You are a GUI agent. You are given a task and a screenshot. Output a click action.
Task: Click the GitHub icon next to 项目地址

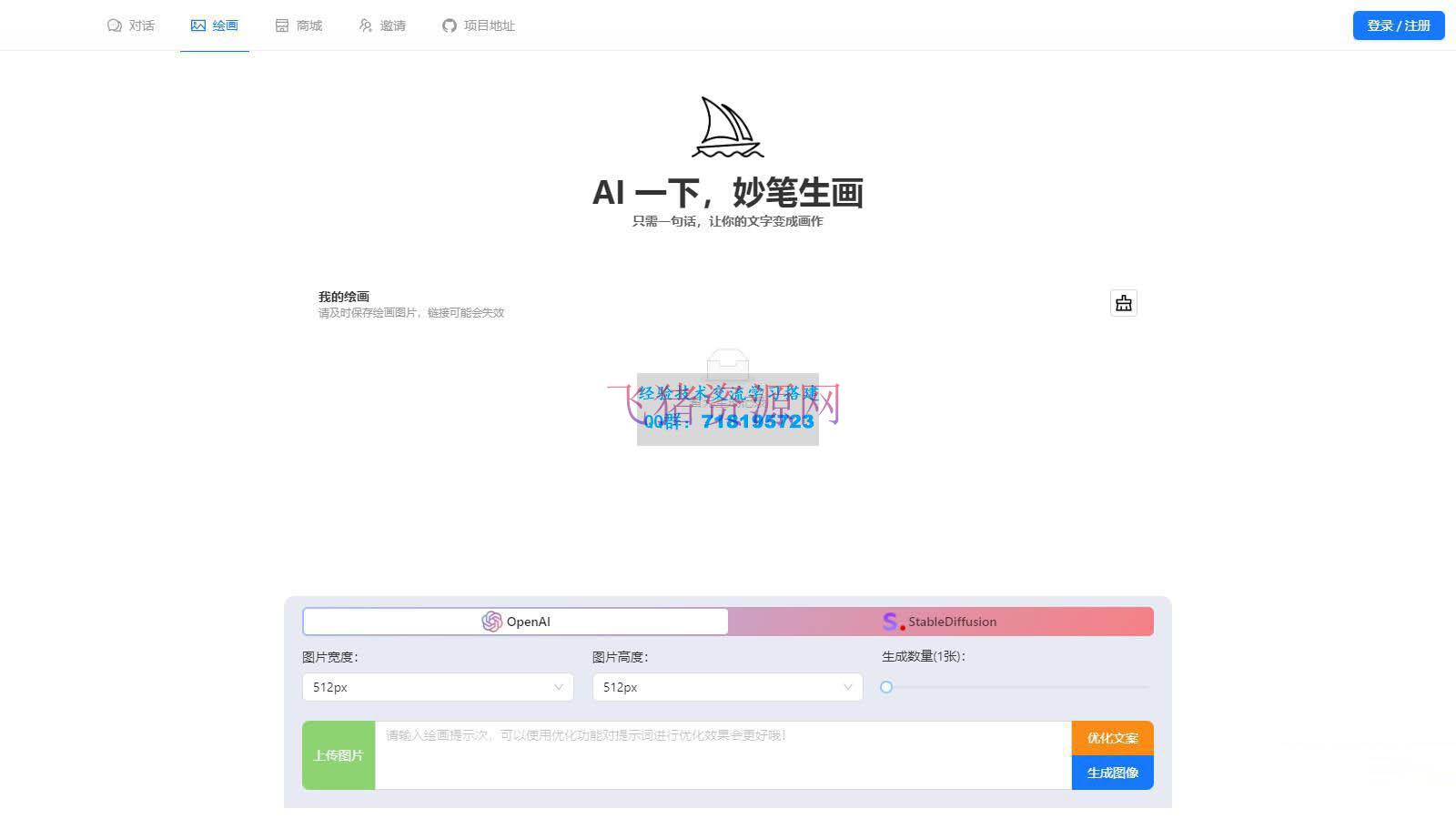pos(448,25)
